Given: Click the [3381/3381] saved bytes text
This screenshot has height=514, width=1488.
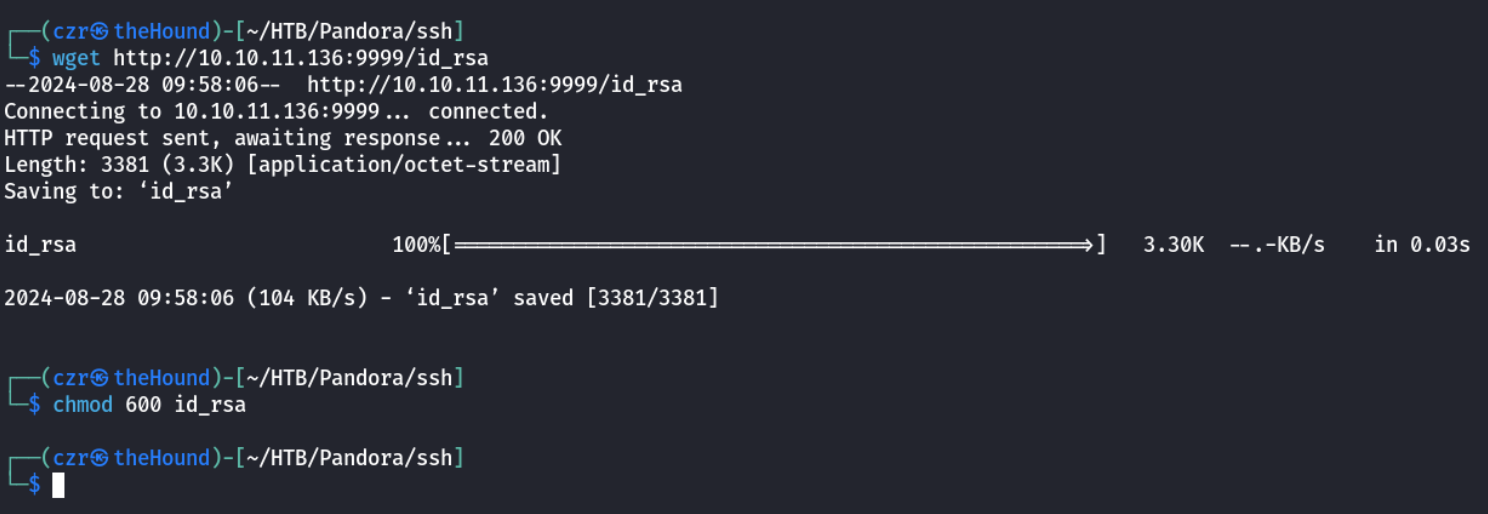Looking at the screenshot, I should click(x=653, y=298).
